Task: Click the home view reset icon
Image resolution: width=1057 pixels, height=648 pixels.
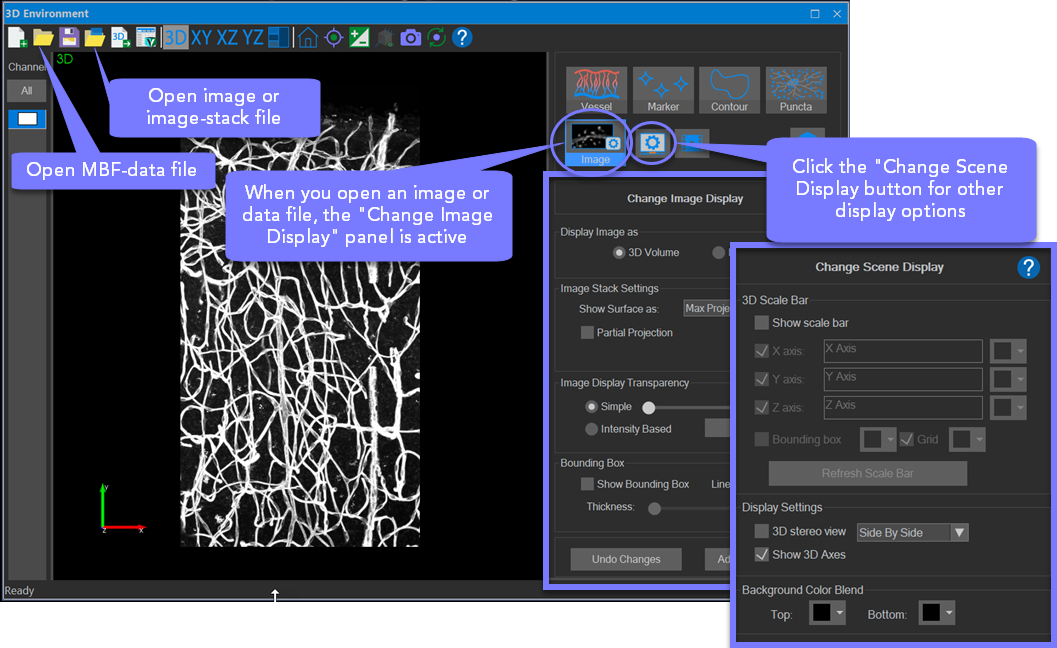Action: pyautogui.click(x=308, y=38)
